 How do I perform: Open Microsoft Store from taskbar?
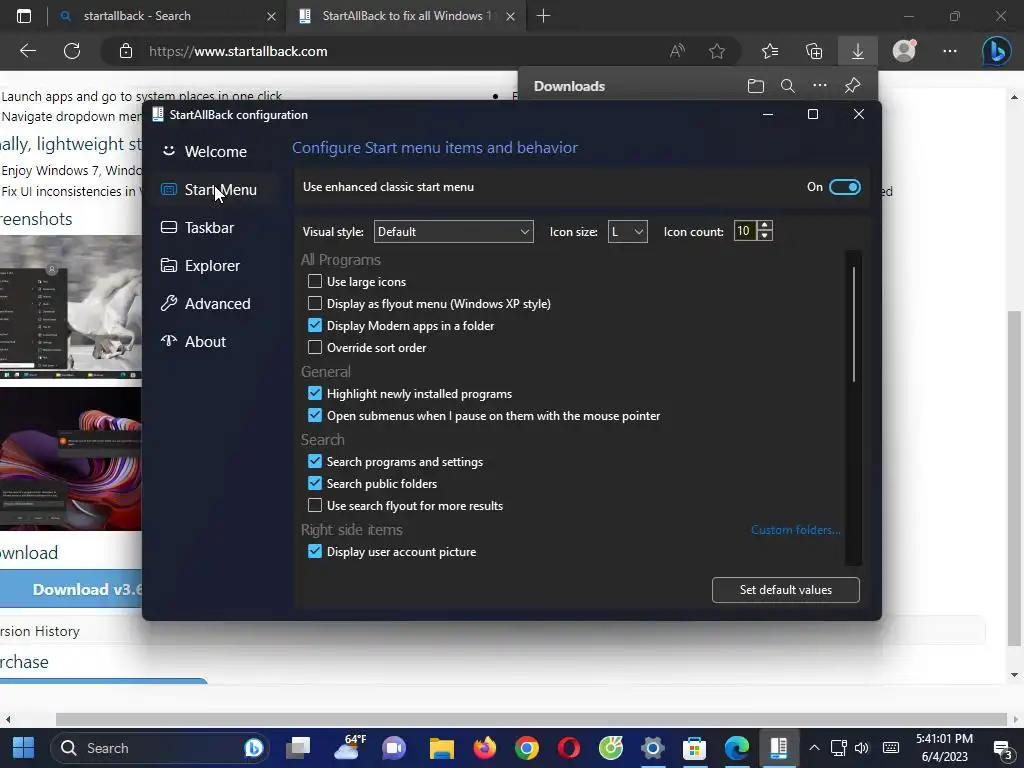[694, 748]
